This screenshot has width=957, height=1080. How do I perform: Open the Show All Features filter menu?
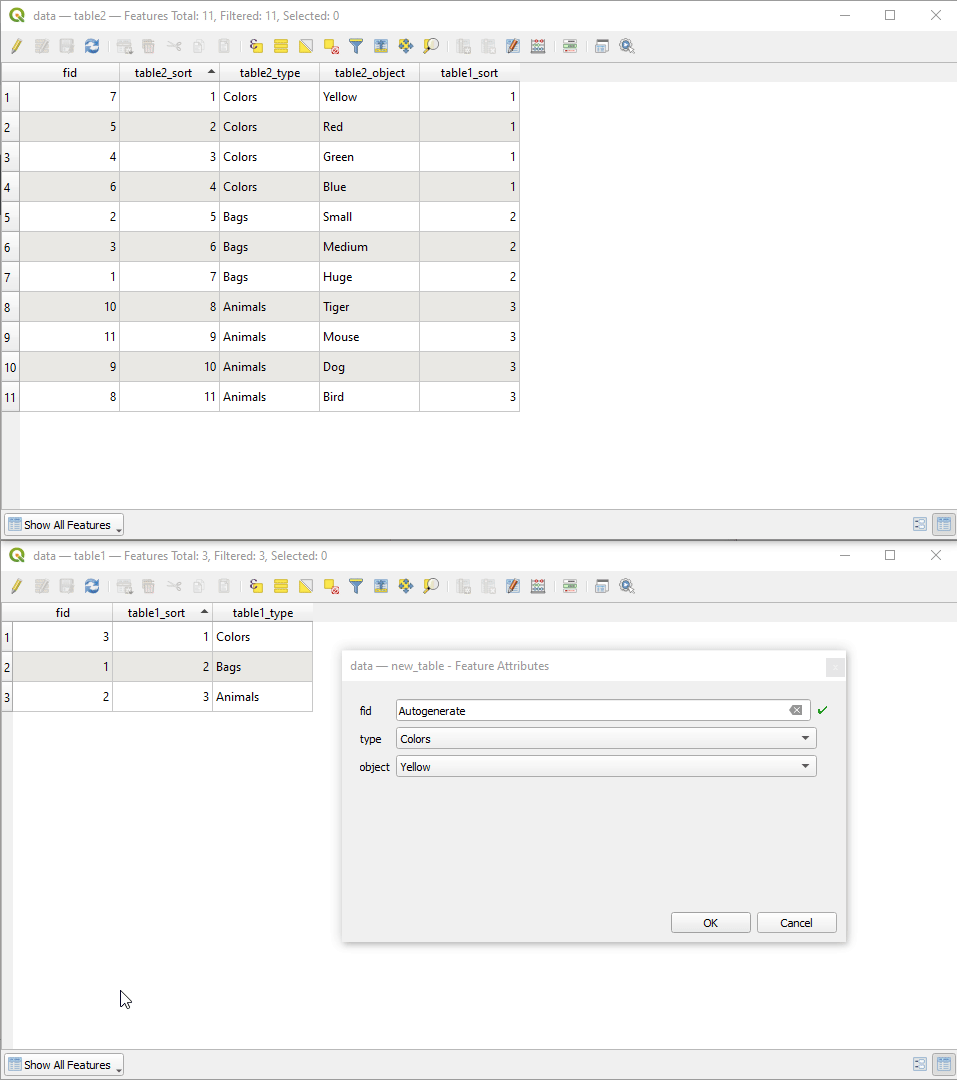coord(63,524)
